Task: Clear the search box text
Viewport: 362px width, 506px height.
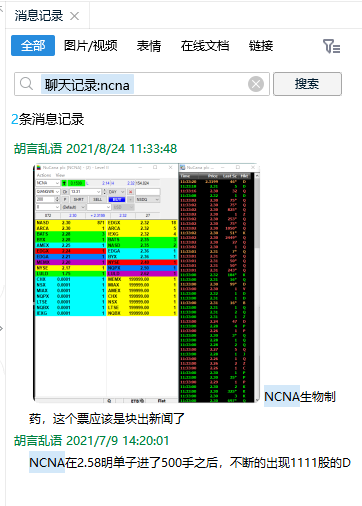Action: (x=256, y=84)
